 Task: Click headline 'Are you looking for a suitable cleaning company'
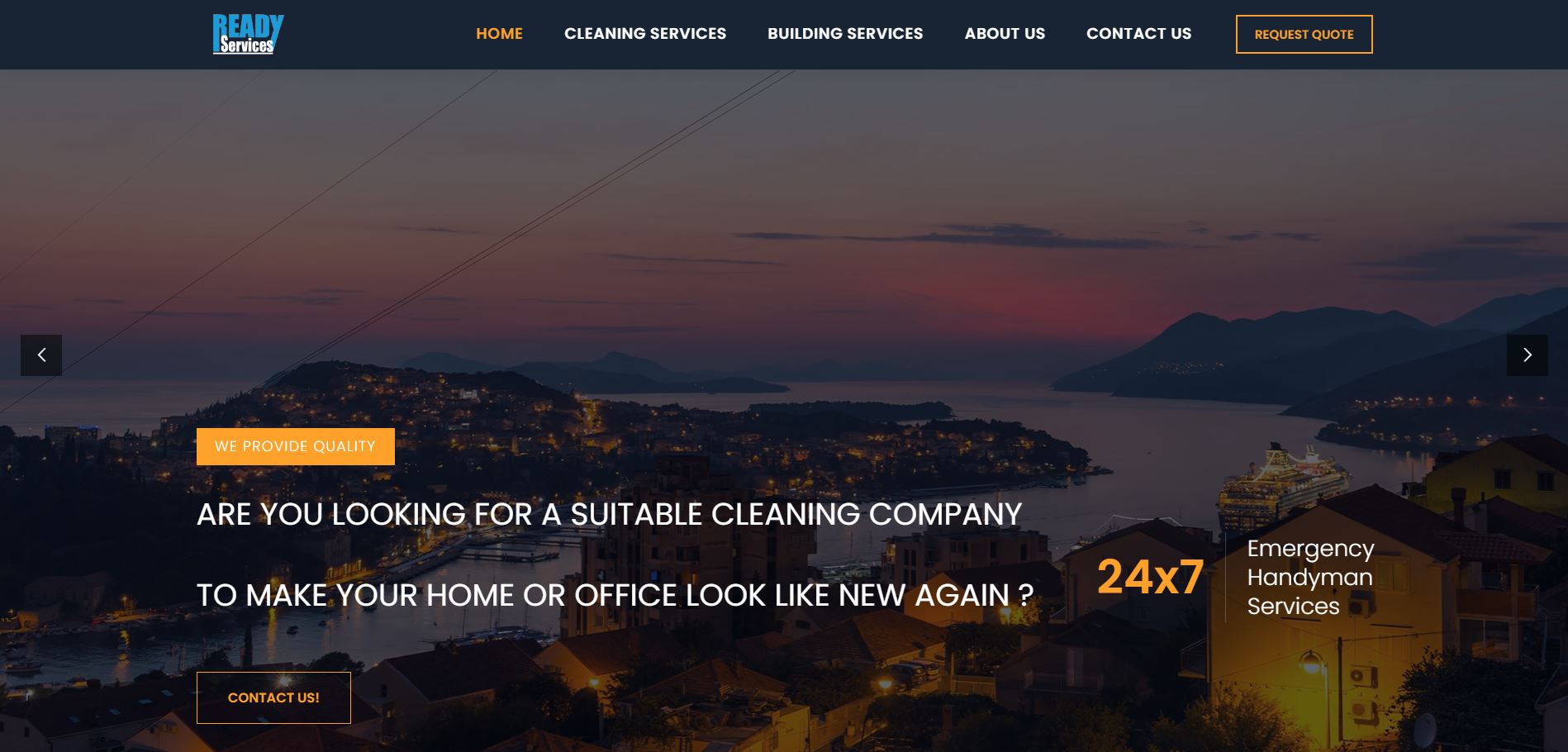tap(610, 514)
